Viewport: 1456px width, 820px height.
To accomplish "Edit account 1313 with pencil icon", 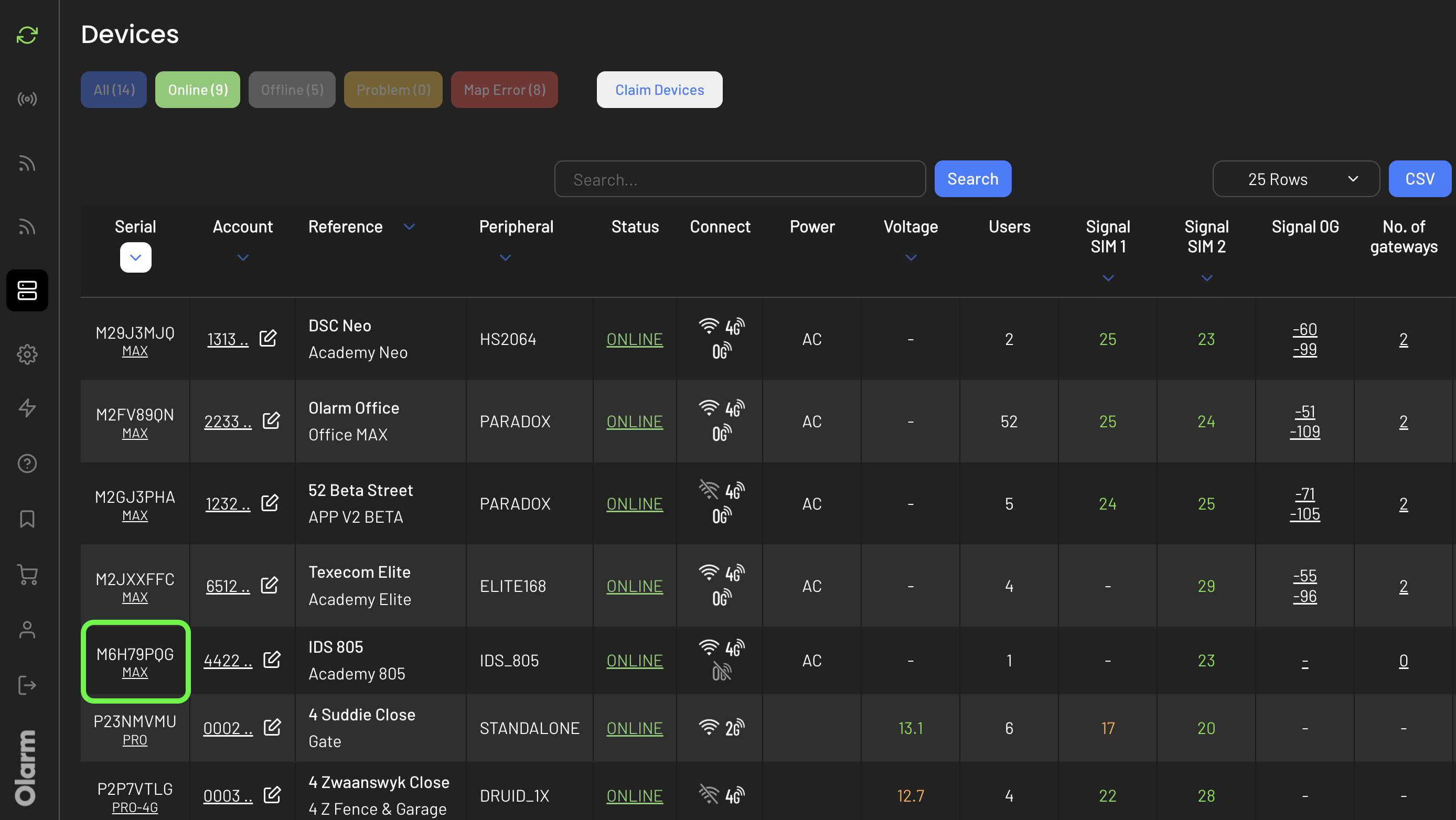I will [x=268, y=338].
